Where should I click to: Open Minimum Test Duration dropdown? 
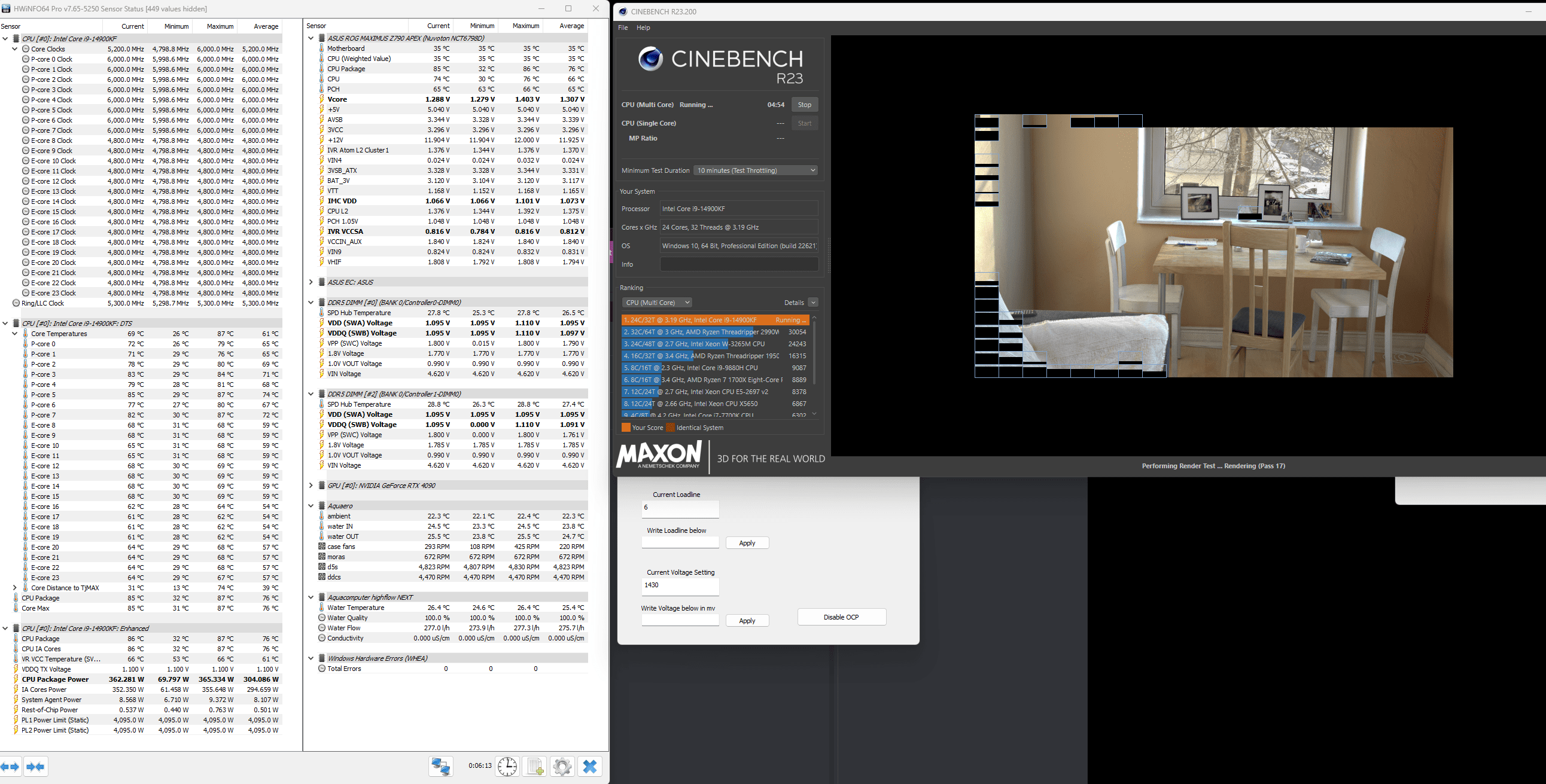click(755, 170)
